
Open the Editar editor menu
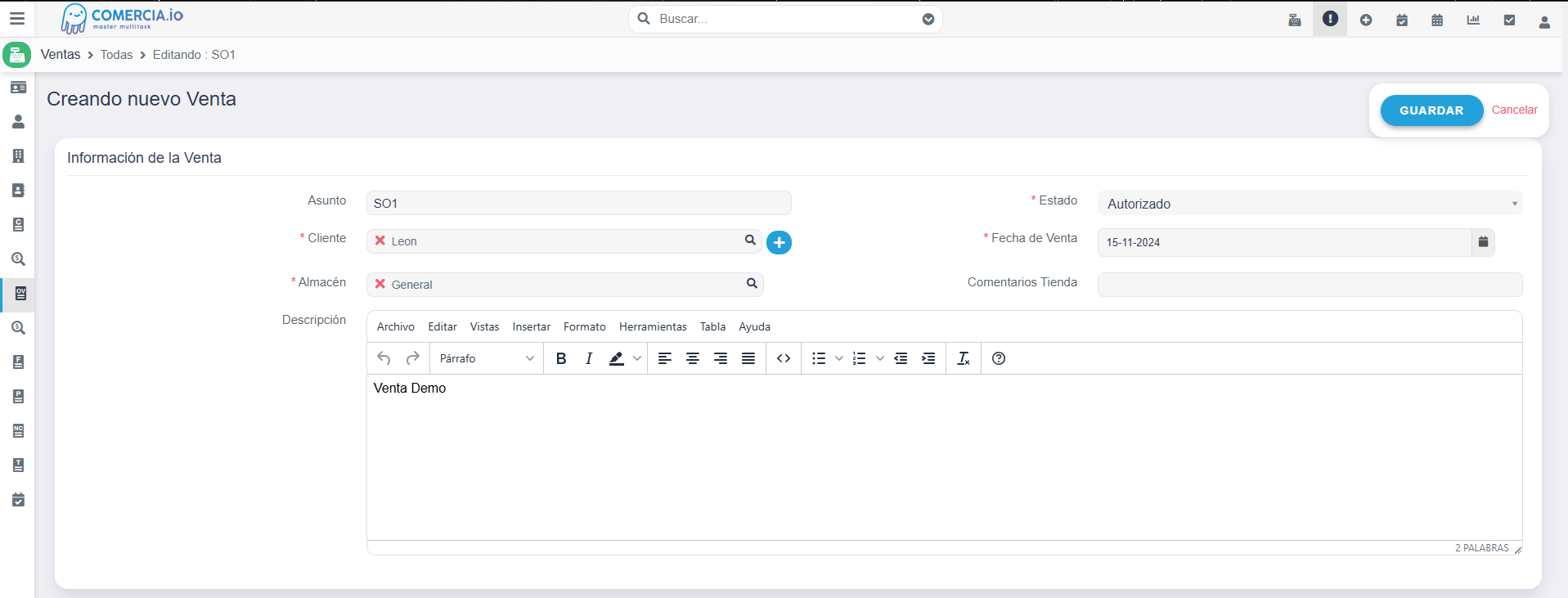(x=443, y=326)
